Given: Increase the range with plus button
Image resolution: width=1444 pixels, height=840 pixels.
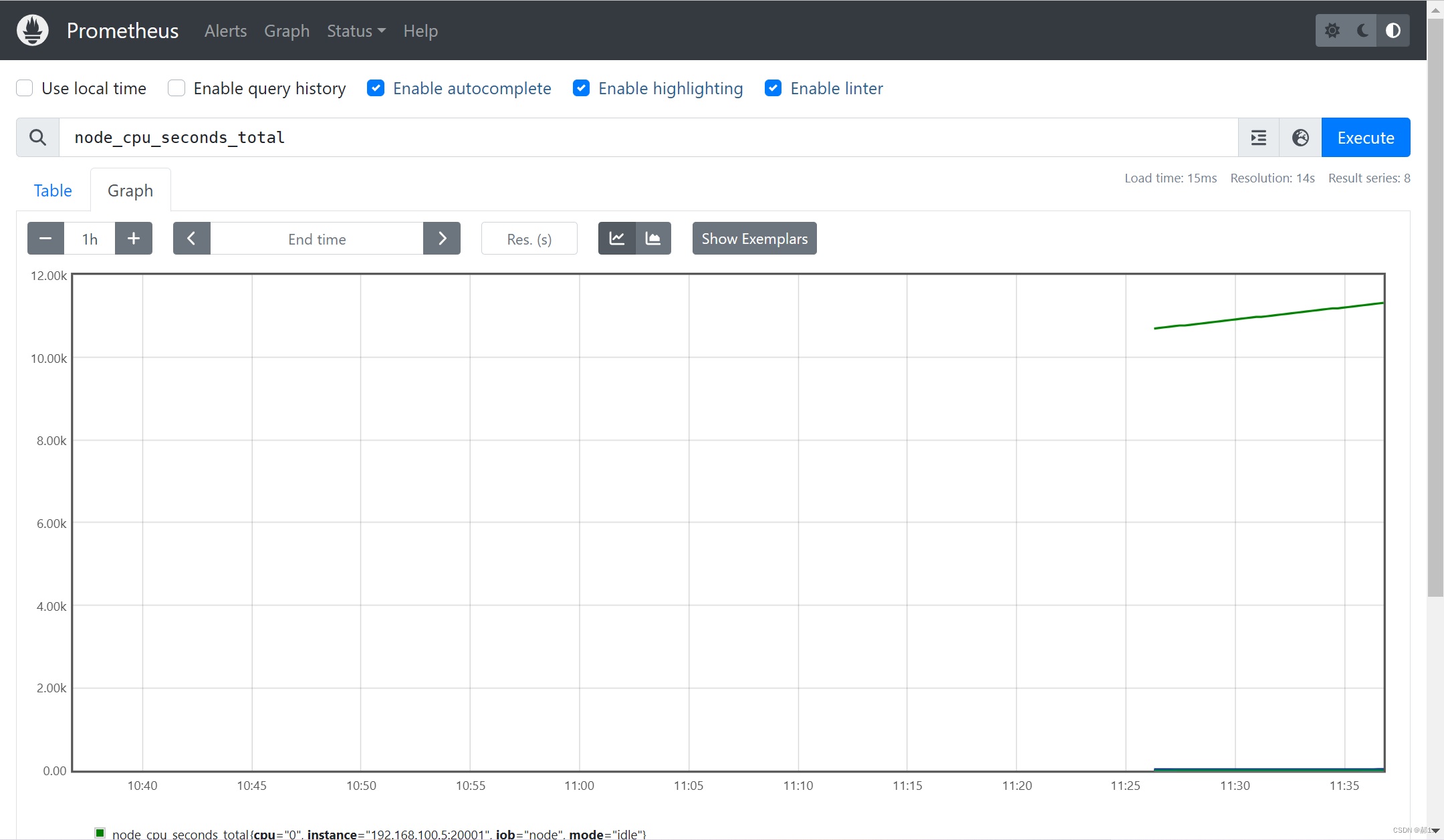Looking at the screenshot, I should [134, 239].
